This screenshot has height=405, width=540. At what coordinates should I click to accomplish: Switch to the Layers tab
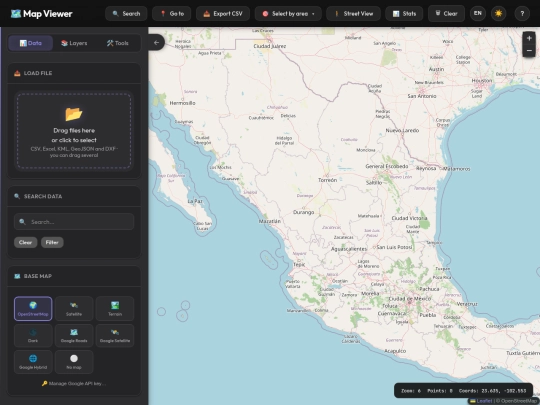74,43
